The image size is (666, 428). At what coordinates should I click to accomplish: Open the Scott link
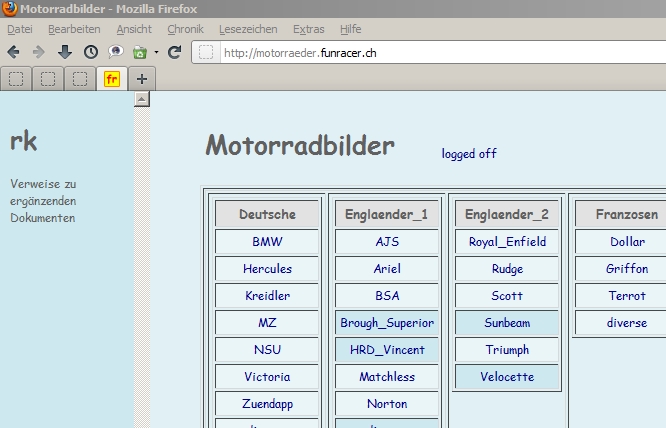click(x=507, y=296)
